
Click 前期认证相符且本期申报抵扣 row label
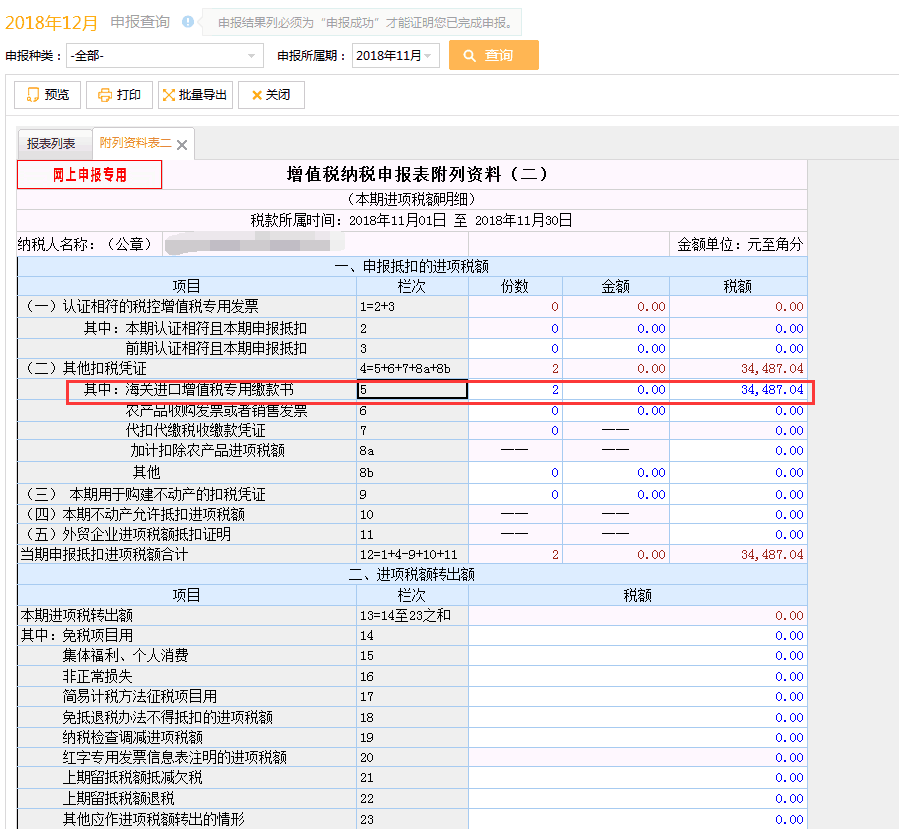216,349
